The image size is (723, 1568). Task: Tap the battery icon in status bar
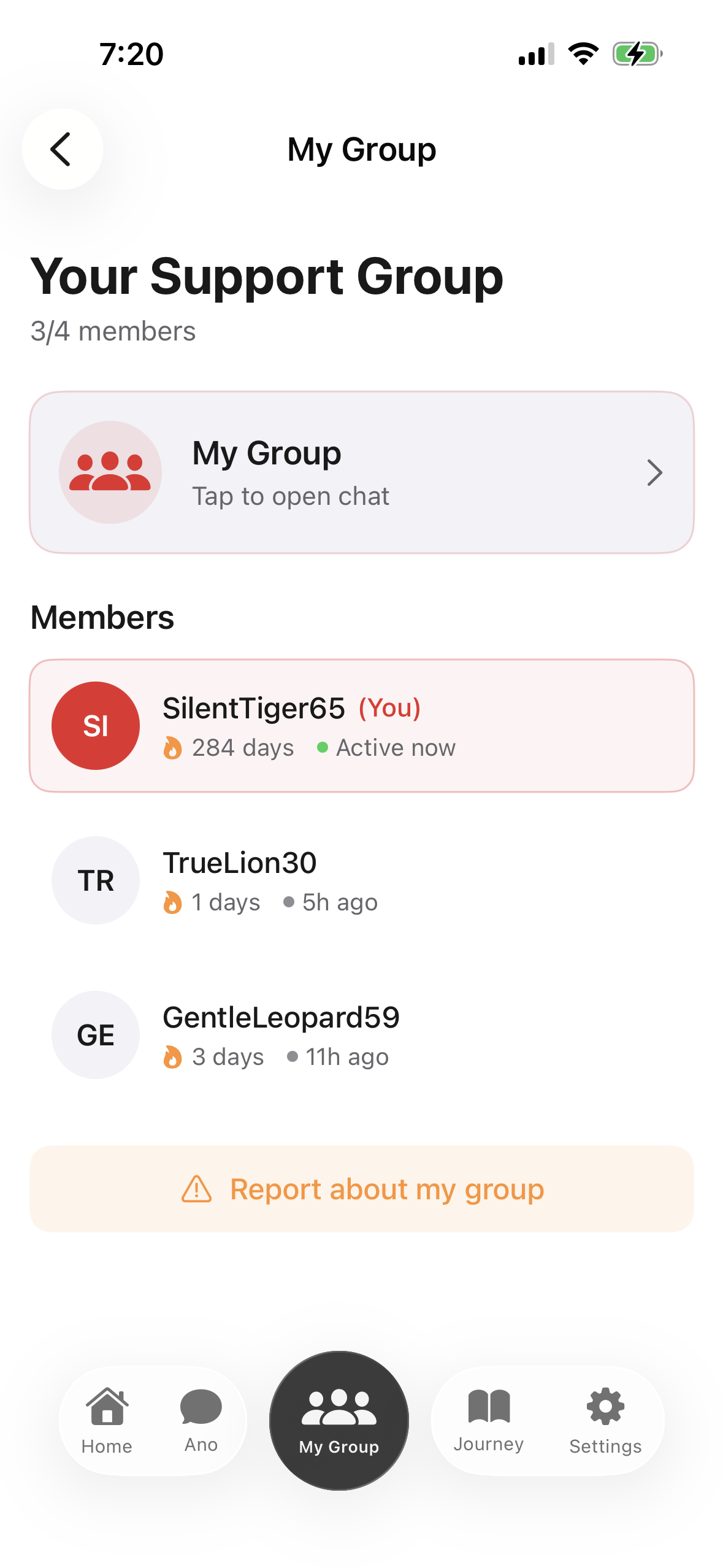pos(637,54)
